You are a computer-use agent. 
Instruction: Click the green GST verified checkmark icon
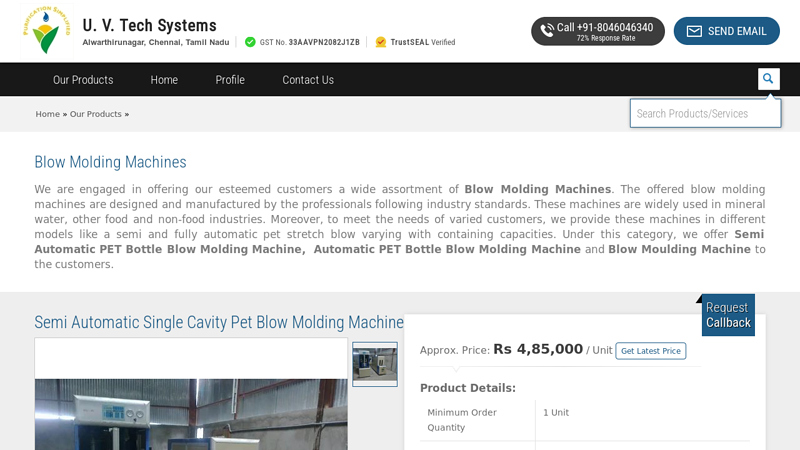click(x=250, y=42)
